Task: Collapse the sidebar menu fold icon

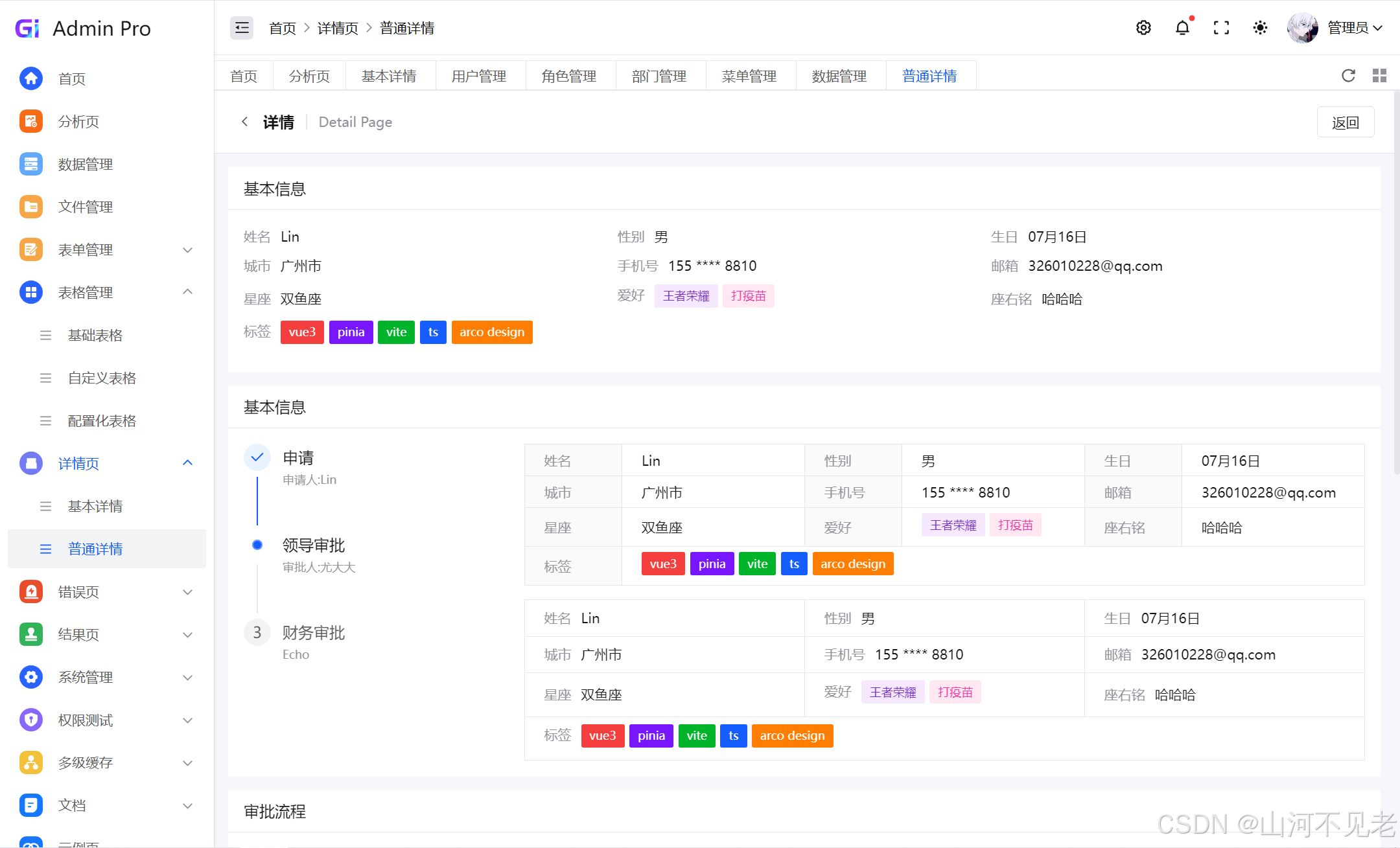Action: click(242, 28)
